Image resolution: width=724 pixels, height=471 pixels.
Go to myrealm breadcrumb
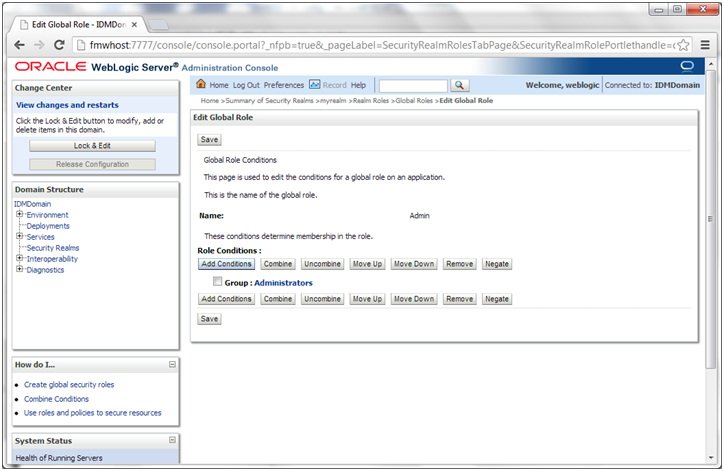pos(333,101)
